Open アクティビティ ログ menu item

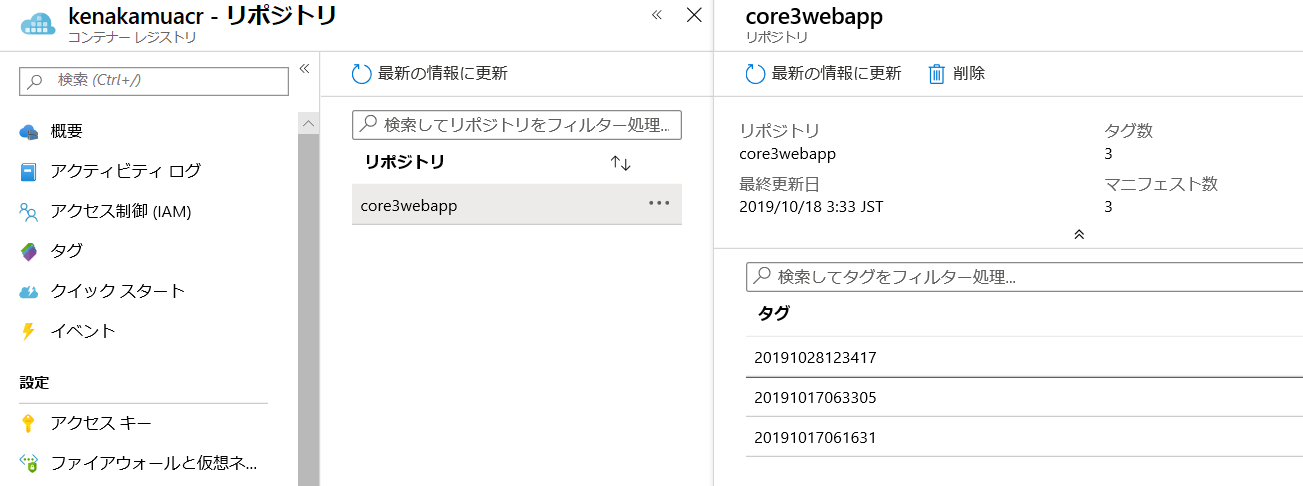(125, 171)
